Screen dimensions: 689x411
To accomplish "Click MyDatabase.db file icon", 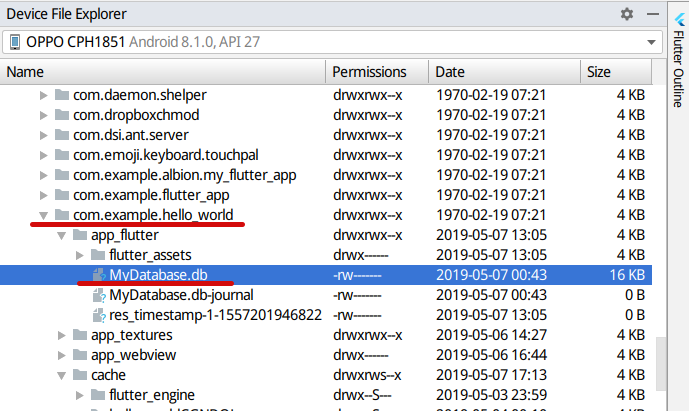I will click(x=99, y=275).
